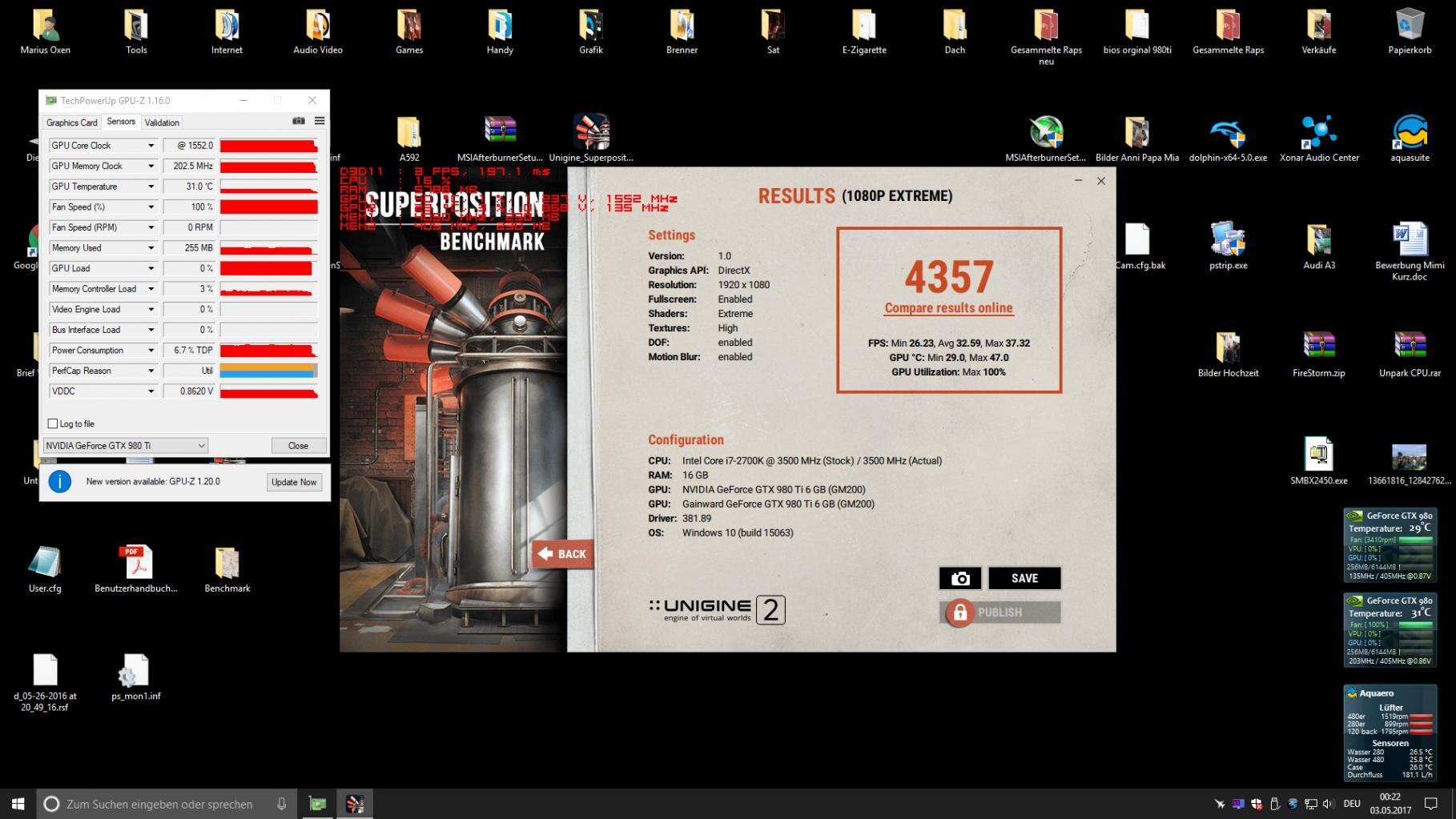Expand the GPU Memory Clock sensor dropdown

[x=151, y=166]
